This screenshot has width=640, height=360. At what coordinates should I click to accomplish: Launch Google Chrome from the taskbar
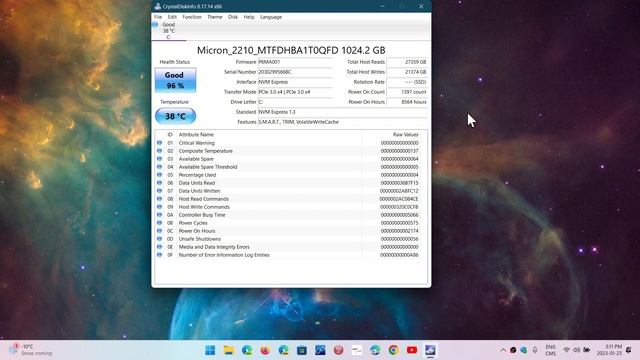[393, 350]
